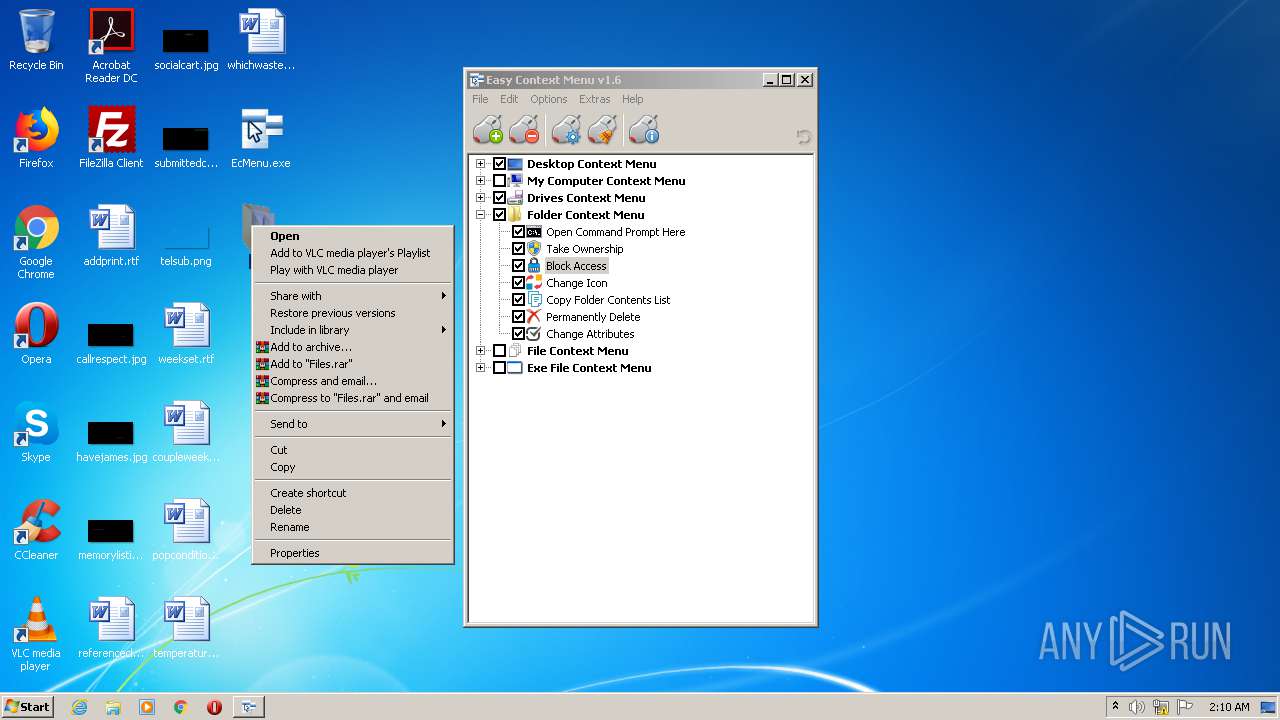Click the ContextMenu Cleaner mouse icon with broom
1280x720 pixels.
coord(602,130)
